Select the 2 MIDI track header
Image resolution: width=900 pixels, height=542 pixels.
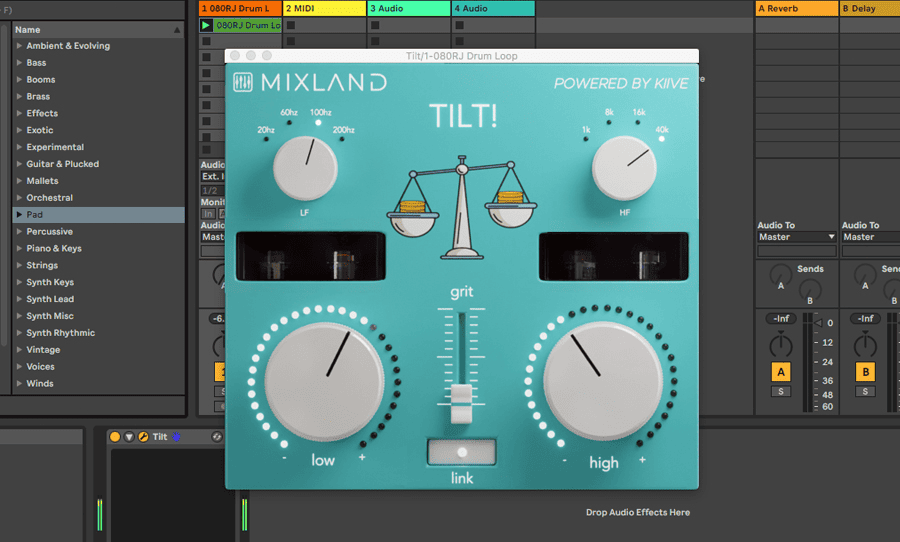point(324,9)
